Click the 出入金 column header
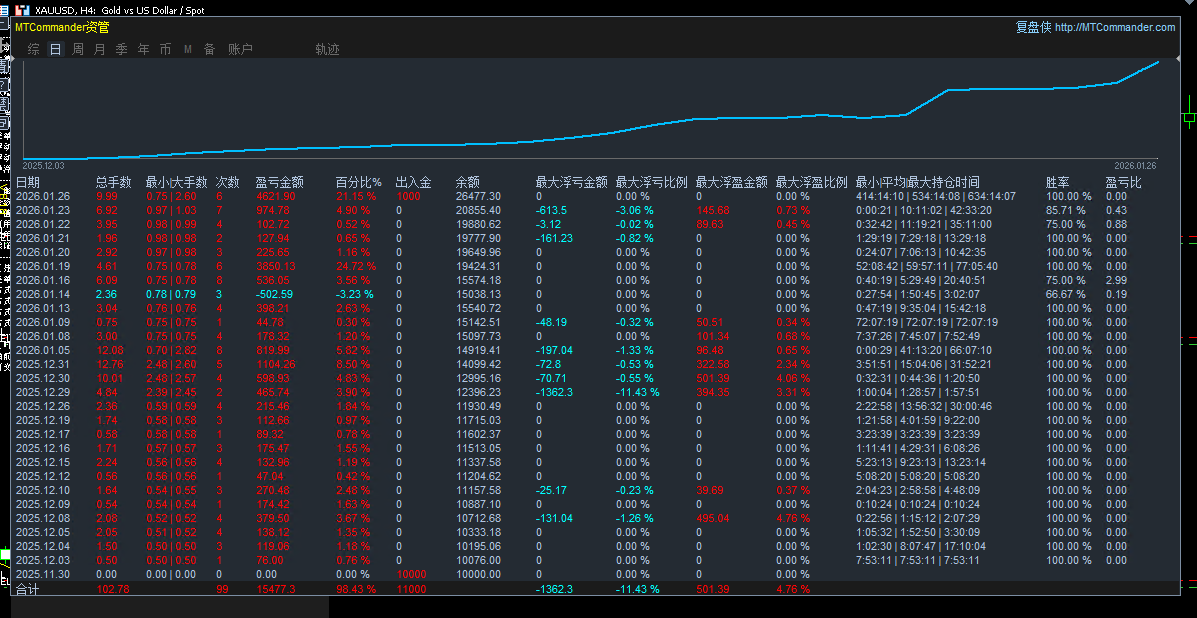Screen dimensions: 1197x618 pyautogui.click(x=414, y=182)
